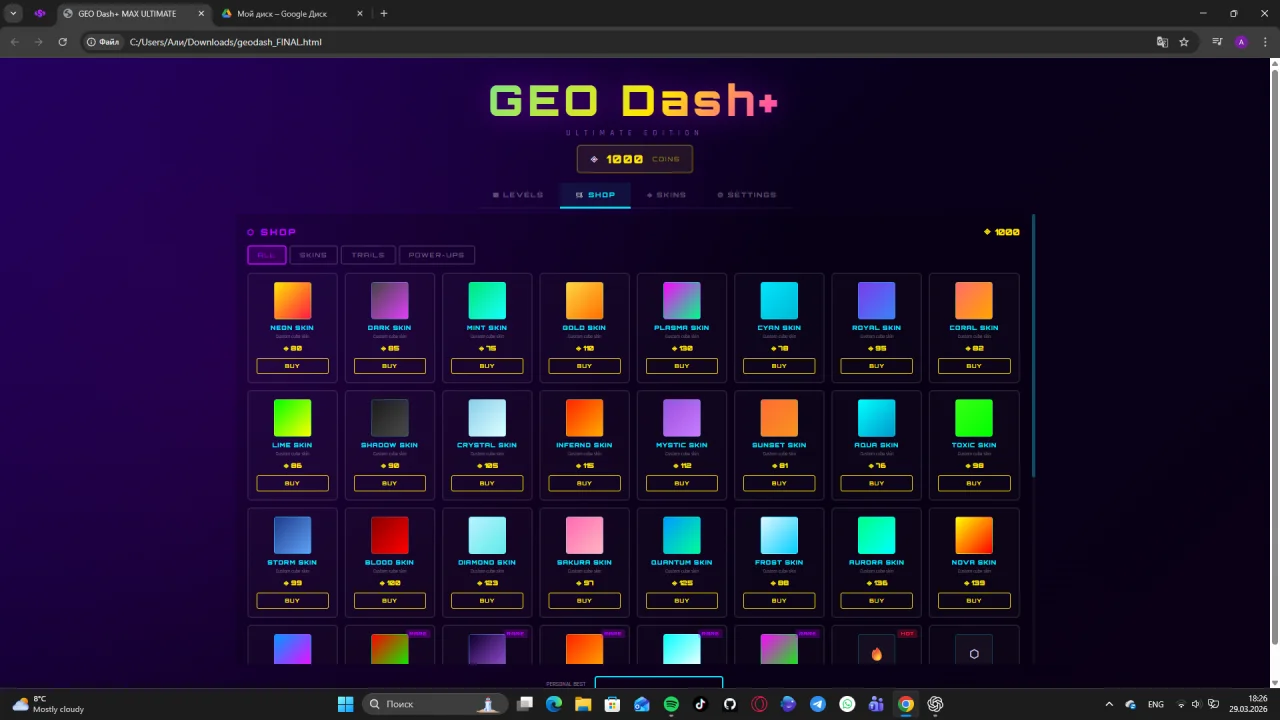Open Opera browser from the taskbar

[759, 704]
